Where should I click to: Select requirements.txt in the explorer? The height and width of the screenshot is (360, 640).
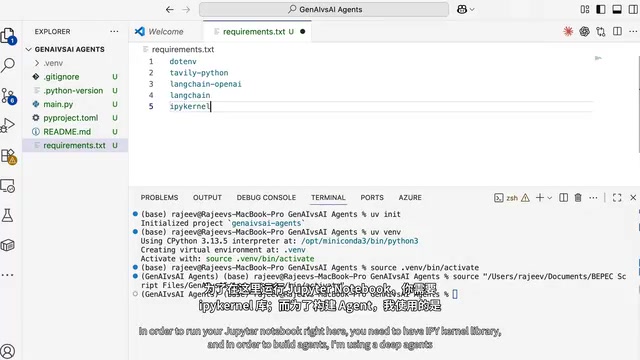click(x=75, y=145)
